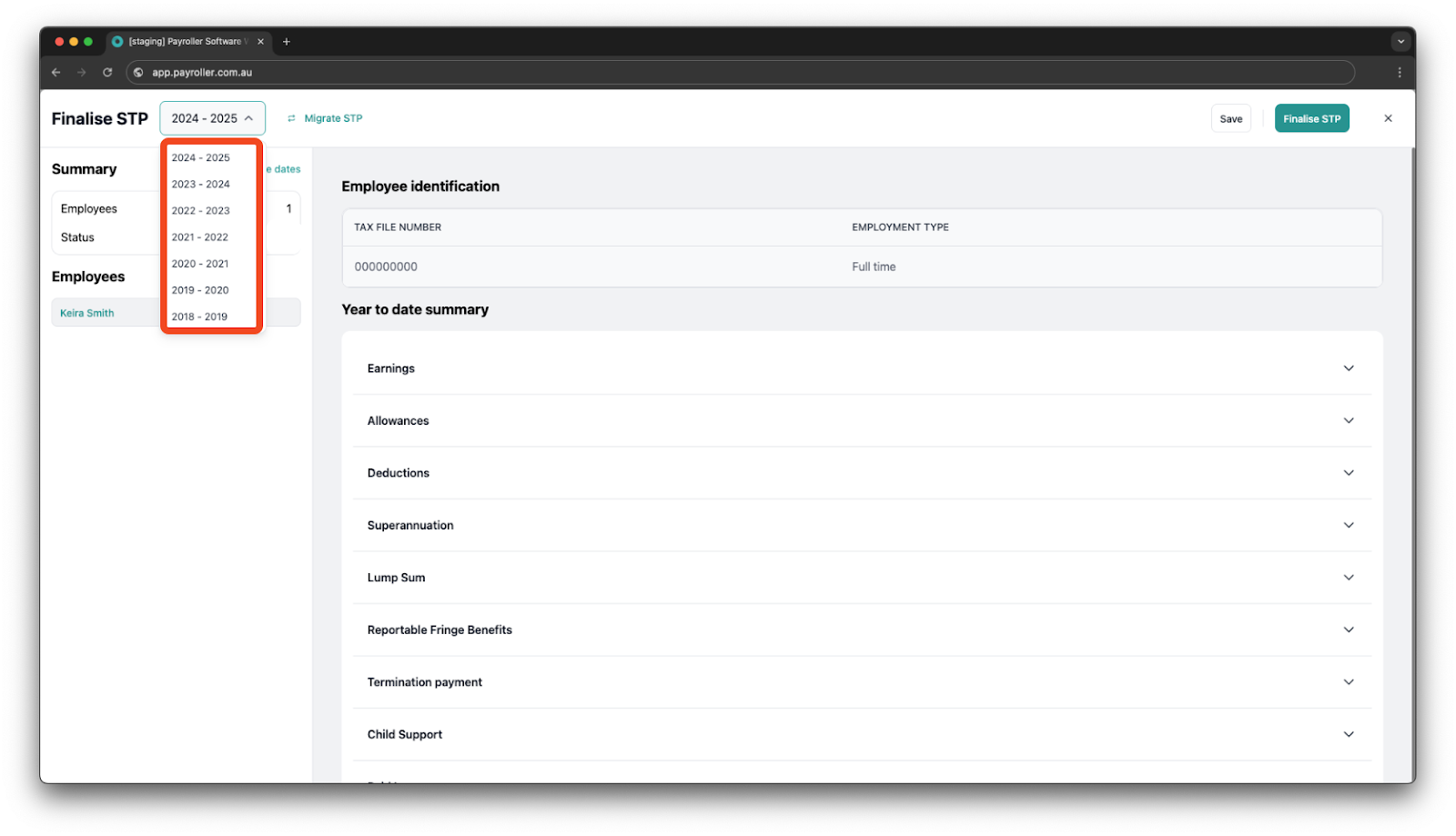Click the site info icon in address bar
The height and width of the screenshot is (836, 1456).
138,73
